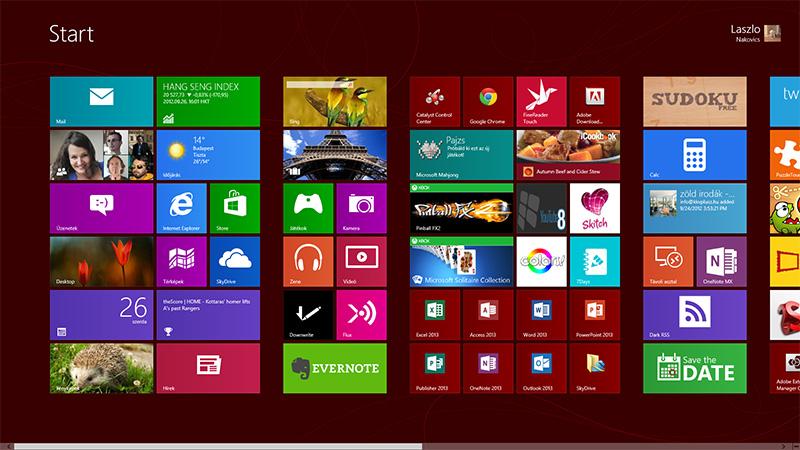Screen dimensions: 800x450
Task: Launch Excel 2013
Action: pyautogui.click(x=435, y=315)
